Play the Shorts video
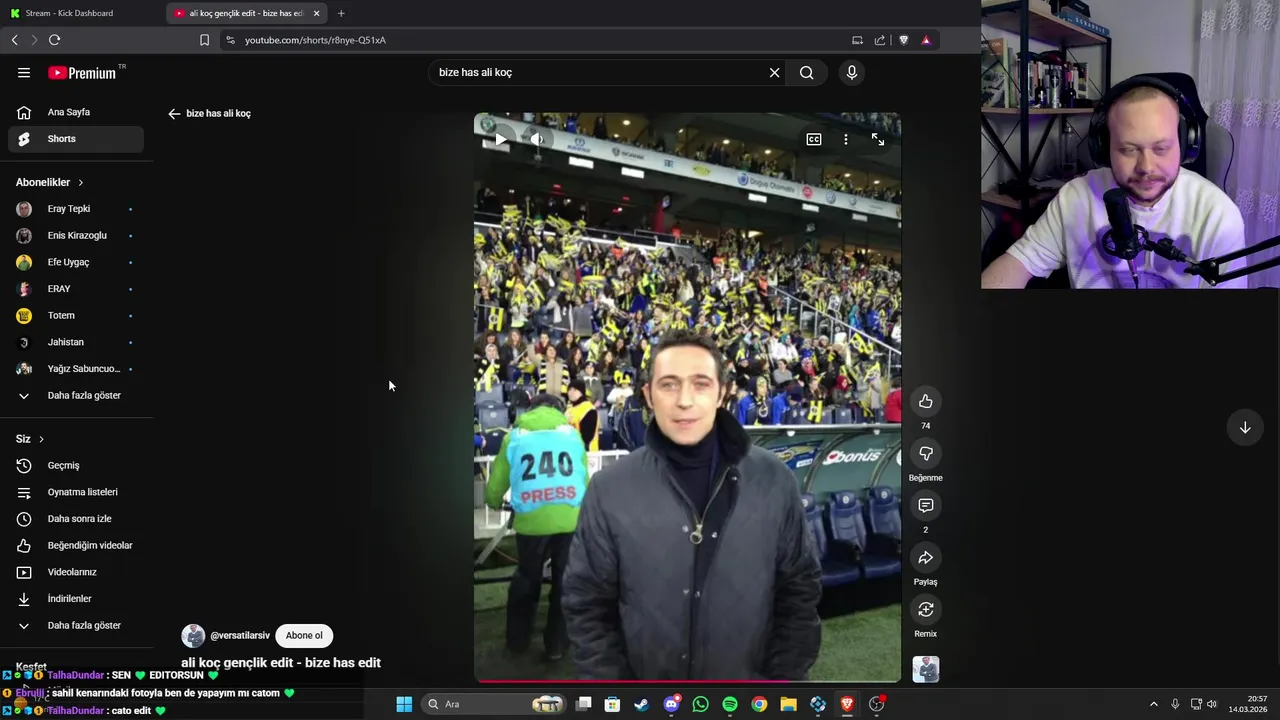Image resolution: width=1280 pixels, height=720 pixels. 500,139
